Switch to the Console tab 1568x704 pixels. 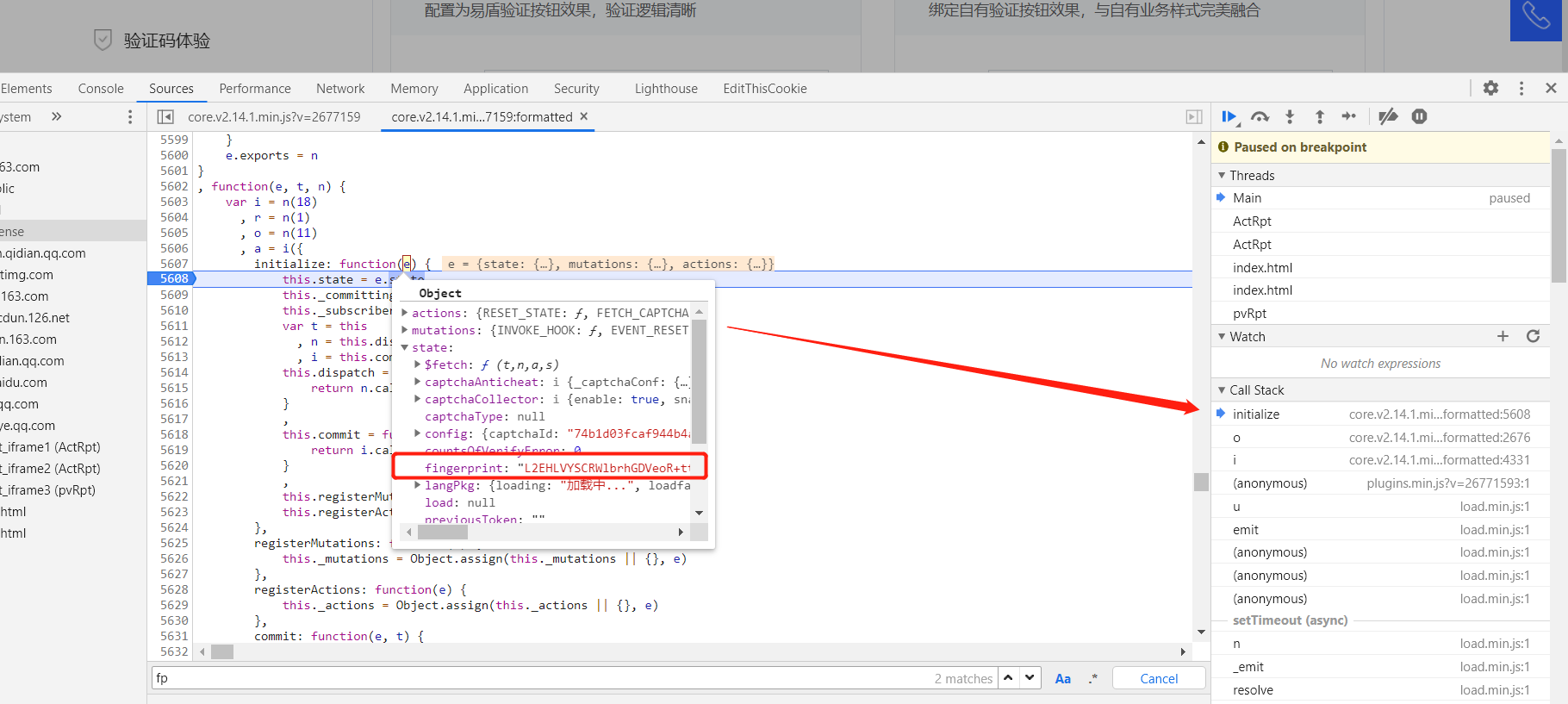pyautogui.click(x=101, y=88)
